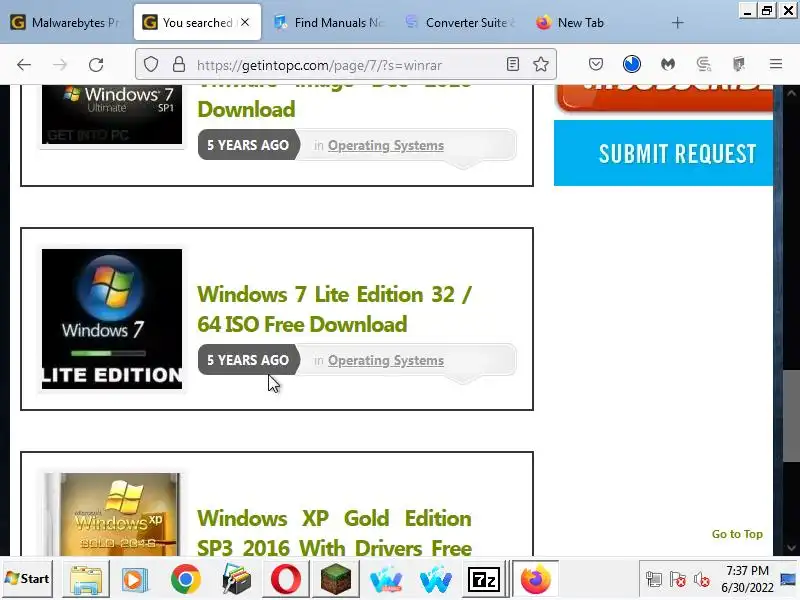The width and height of the screenshot is (800, 600).
Task: Click the forward navigation arrow
Action: click(60, 65)
